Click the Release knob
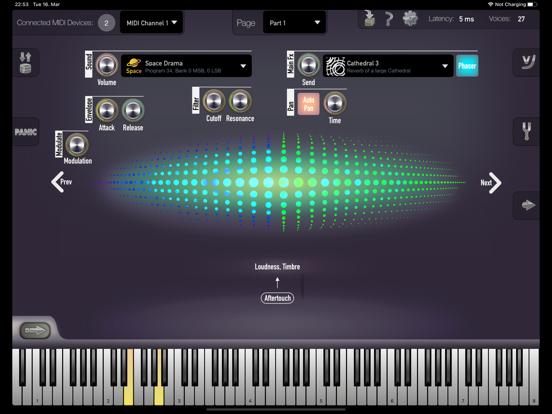Screen dimensions: 552x414 coord(133,110)
